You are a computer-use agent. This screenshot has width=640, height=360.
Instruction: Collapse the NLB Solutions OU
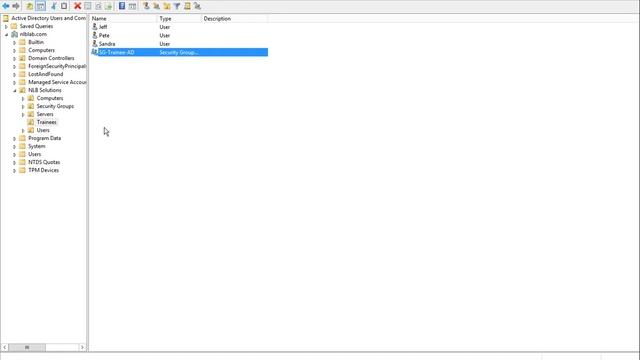(15, 91)
